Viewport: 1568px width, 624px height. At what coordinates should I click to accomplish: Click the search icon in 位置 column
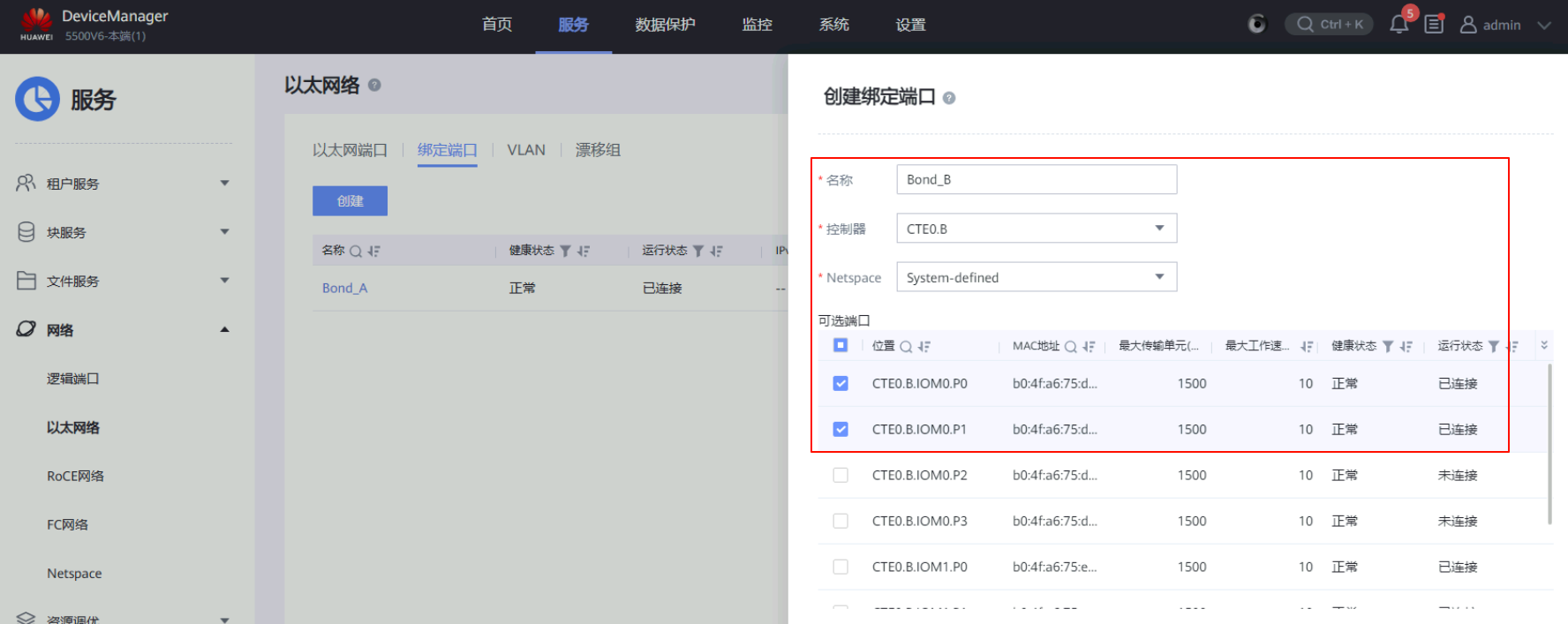[906, 347]
